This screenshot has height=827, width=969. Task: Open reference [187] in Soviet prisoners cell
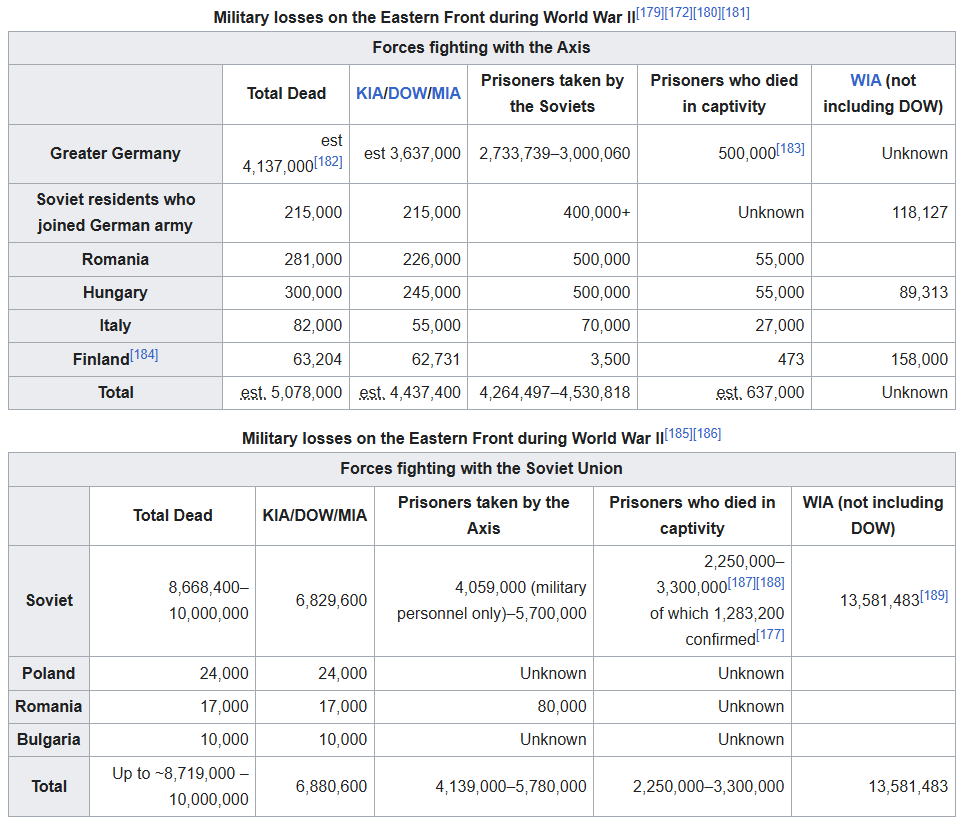742,582
